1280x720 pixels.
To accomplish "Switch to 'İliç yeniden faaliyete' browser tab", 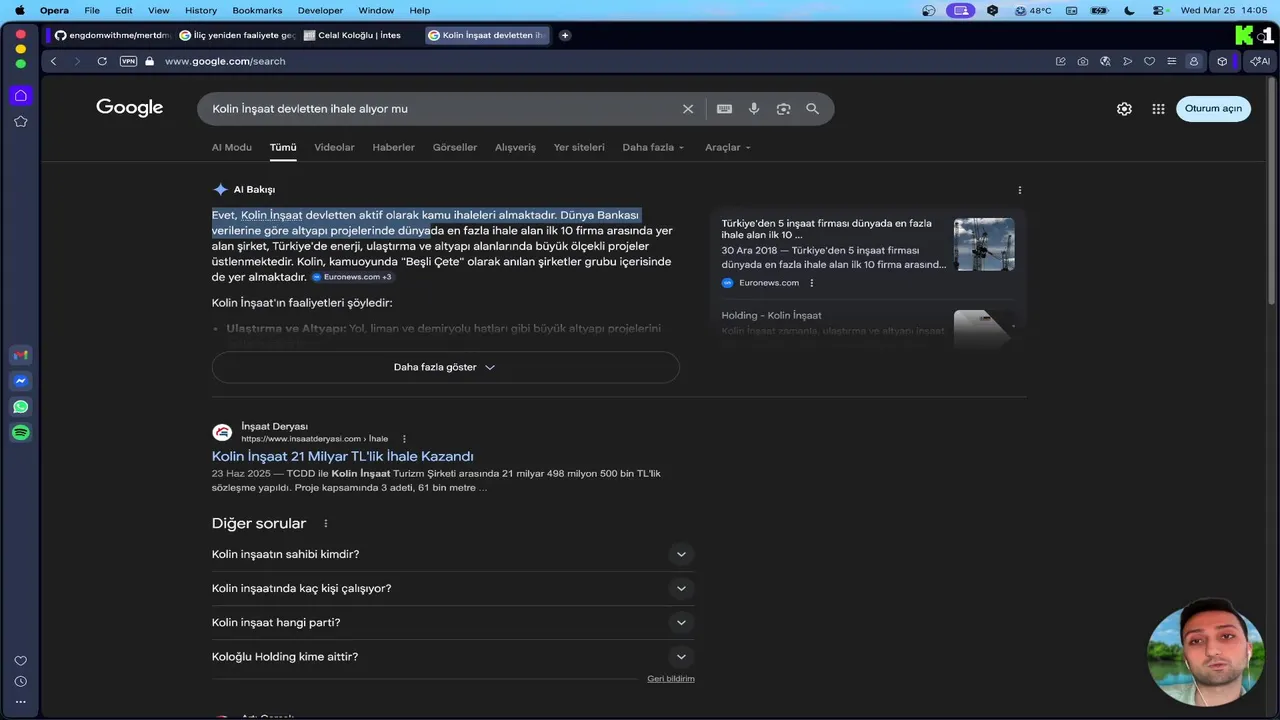I will tap(237, 35).
